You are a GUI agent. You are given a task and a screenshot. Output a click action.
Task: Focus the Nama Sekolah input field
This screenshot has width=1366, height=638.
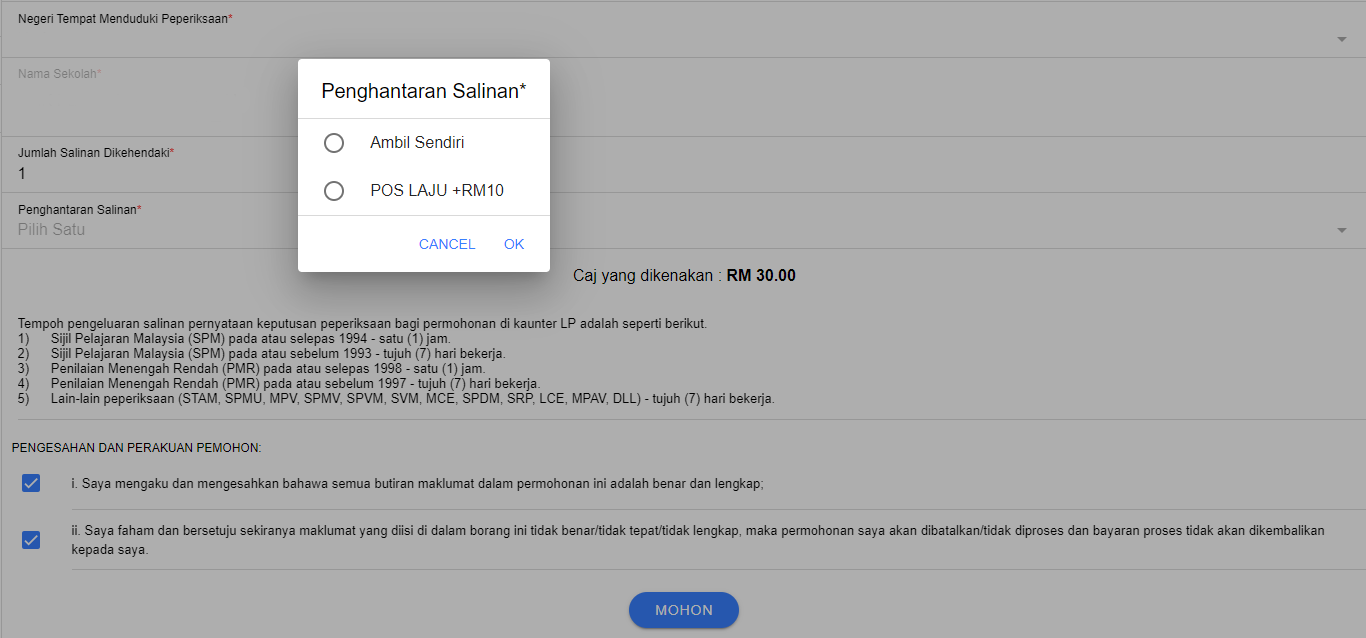tap(150, 100)
